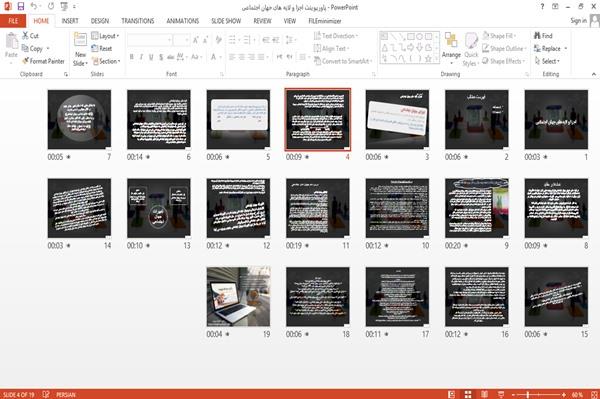The width and height of the screenshot is (600, 399).
Task: Toggle Italic formatting in Font group
Action: pos(141,57)
